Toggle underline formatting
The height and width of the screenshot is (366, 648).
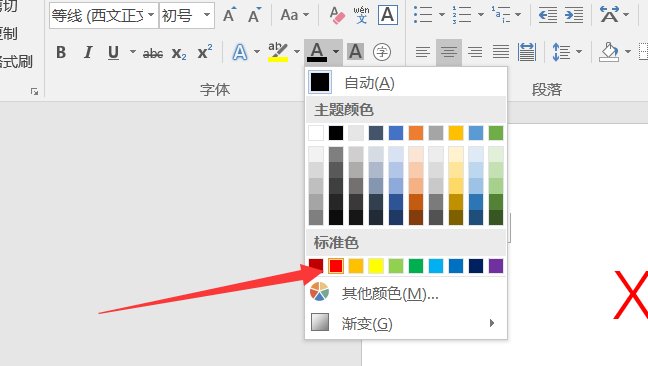click(113, 52)
